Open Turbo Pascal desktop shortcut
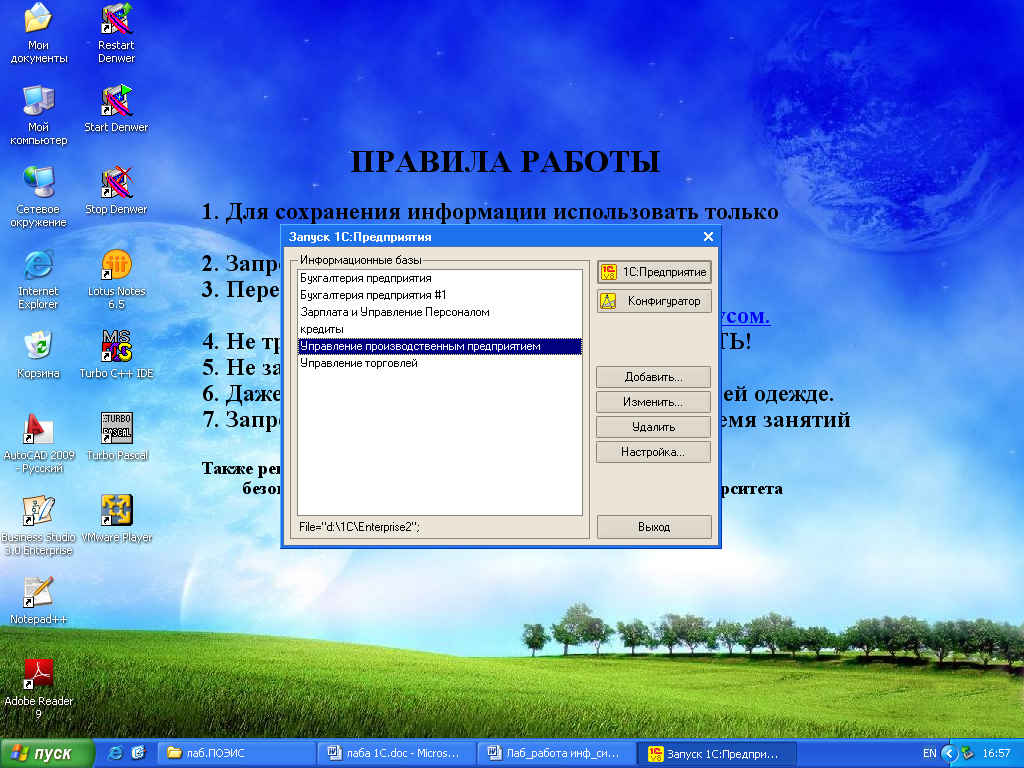1024x768 pixels. tap(117, 430)
